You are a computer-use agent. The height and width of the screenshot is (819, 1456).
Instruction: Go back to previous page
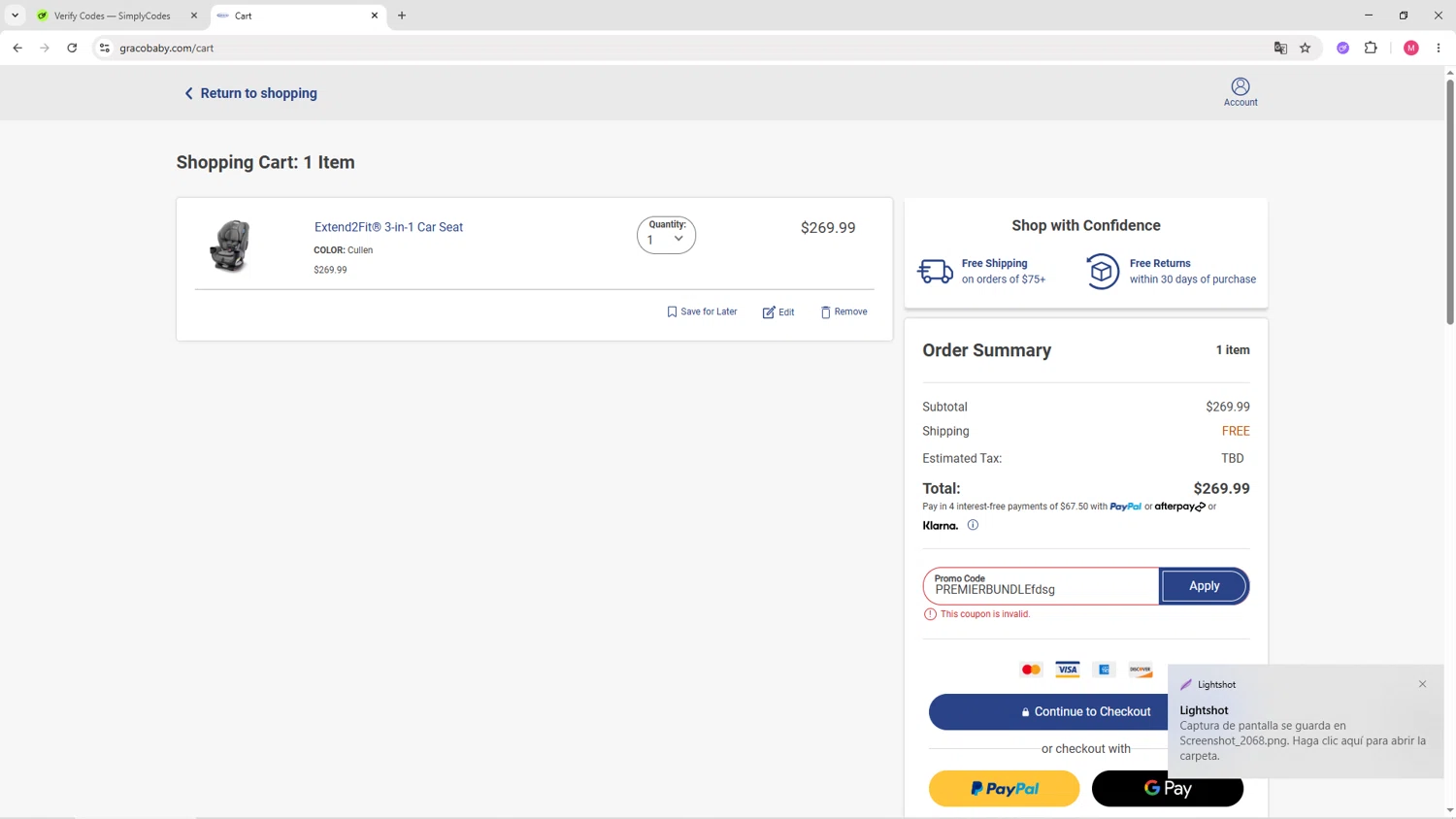click(17, 48)
